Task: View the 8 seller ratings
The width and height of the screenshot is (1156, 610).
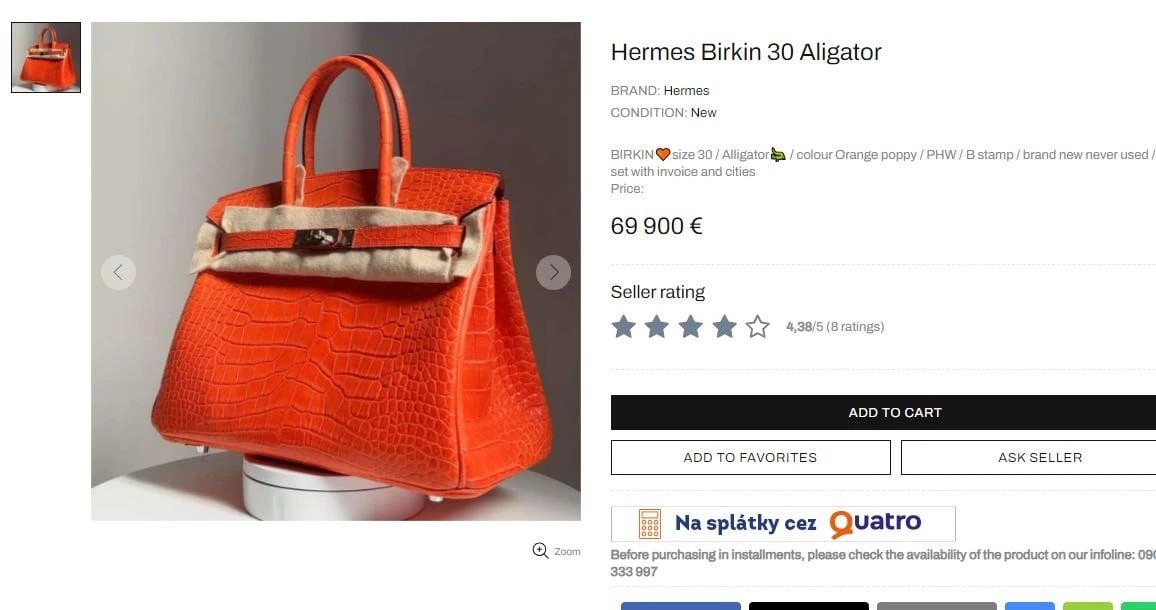Action: click(854, 327)
